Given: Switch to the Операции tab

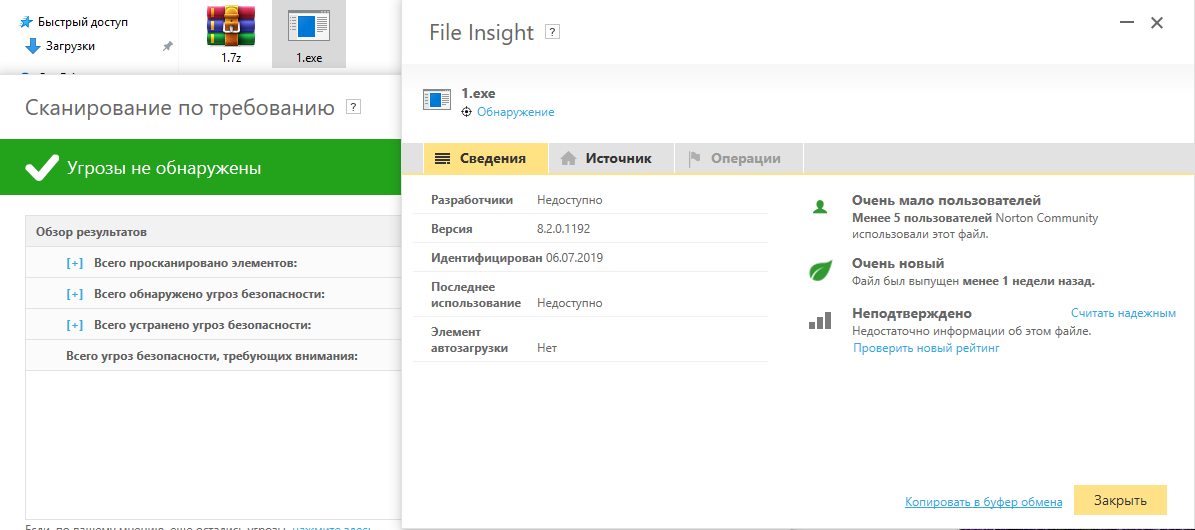Looking at the screenshot, I should coord(740,159).
